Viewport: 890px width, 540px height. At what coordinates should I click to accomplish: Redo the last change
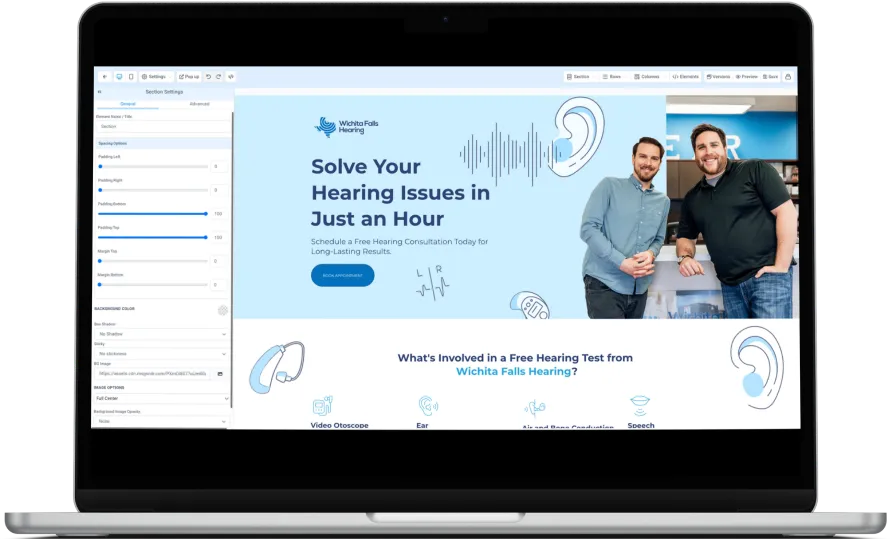pos(219,77)
